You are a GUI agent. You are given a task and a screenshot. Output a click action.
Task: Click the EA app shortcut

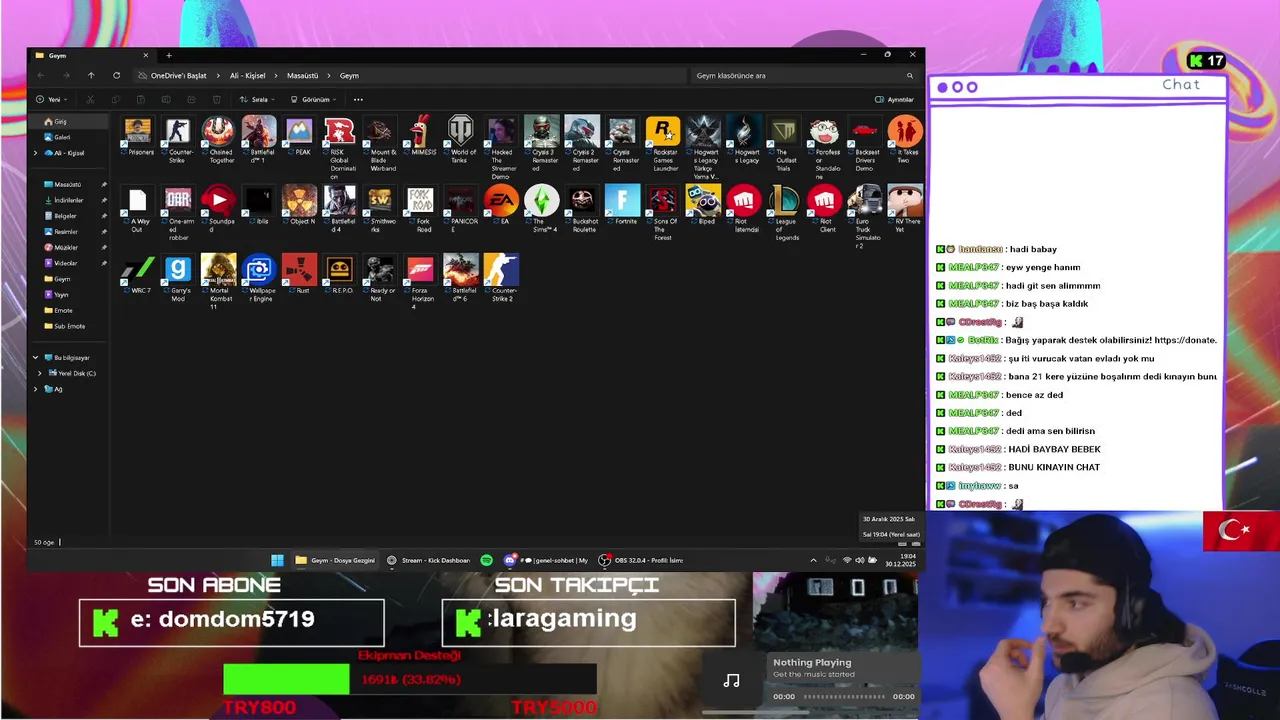click(501, 206)
